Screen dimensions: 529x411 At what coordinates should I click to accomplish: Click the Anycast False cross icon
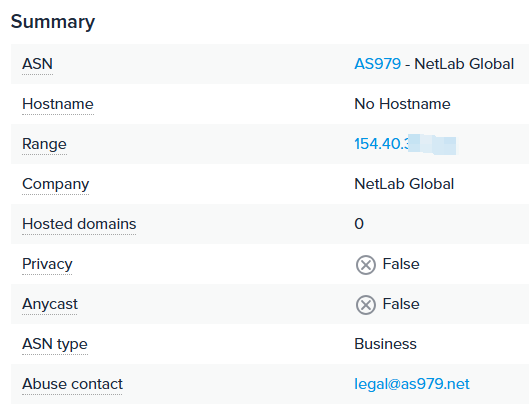(x=366, y=305)
